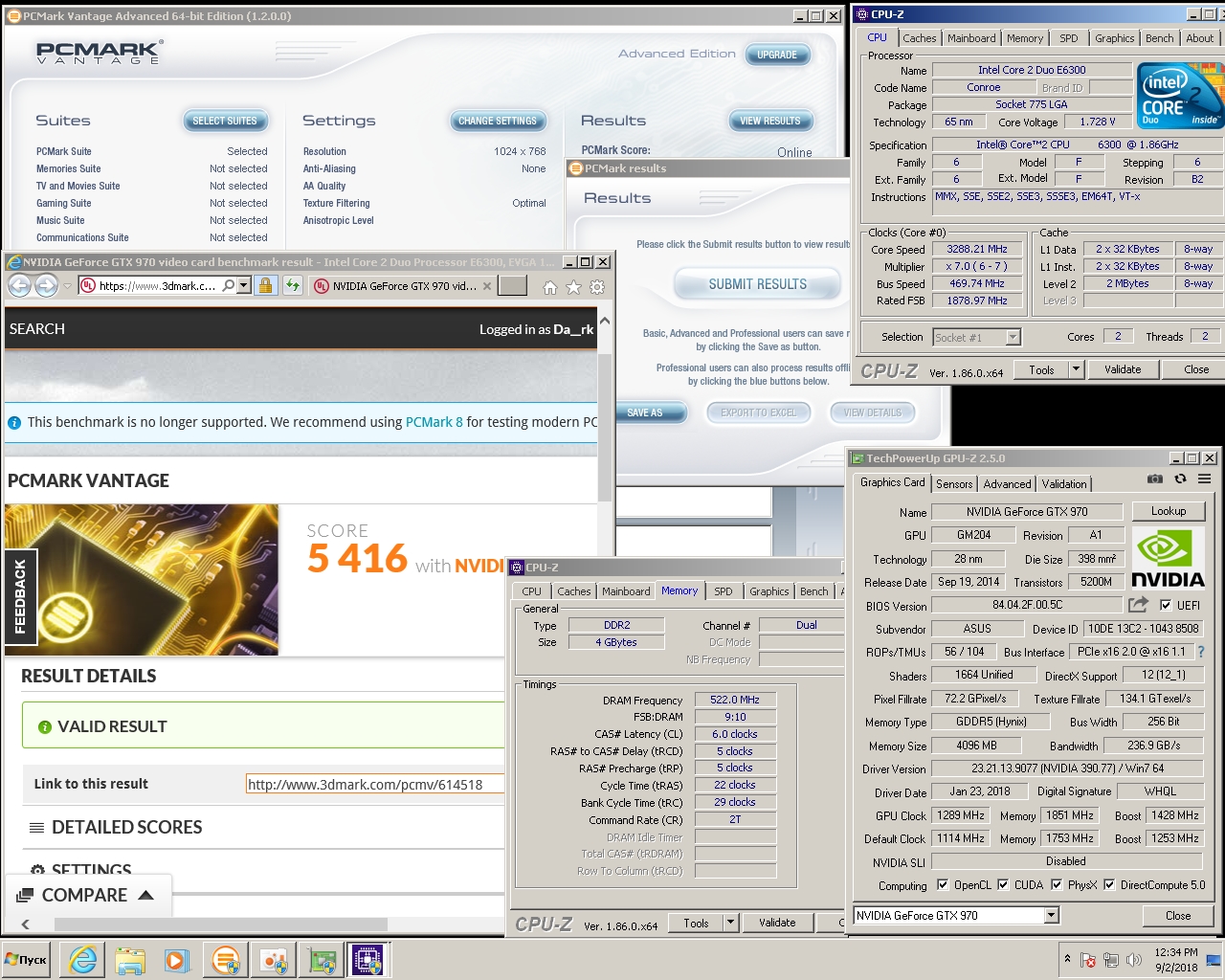Open browser Tools gear icon

click(x=597, y=287)
